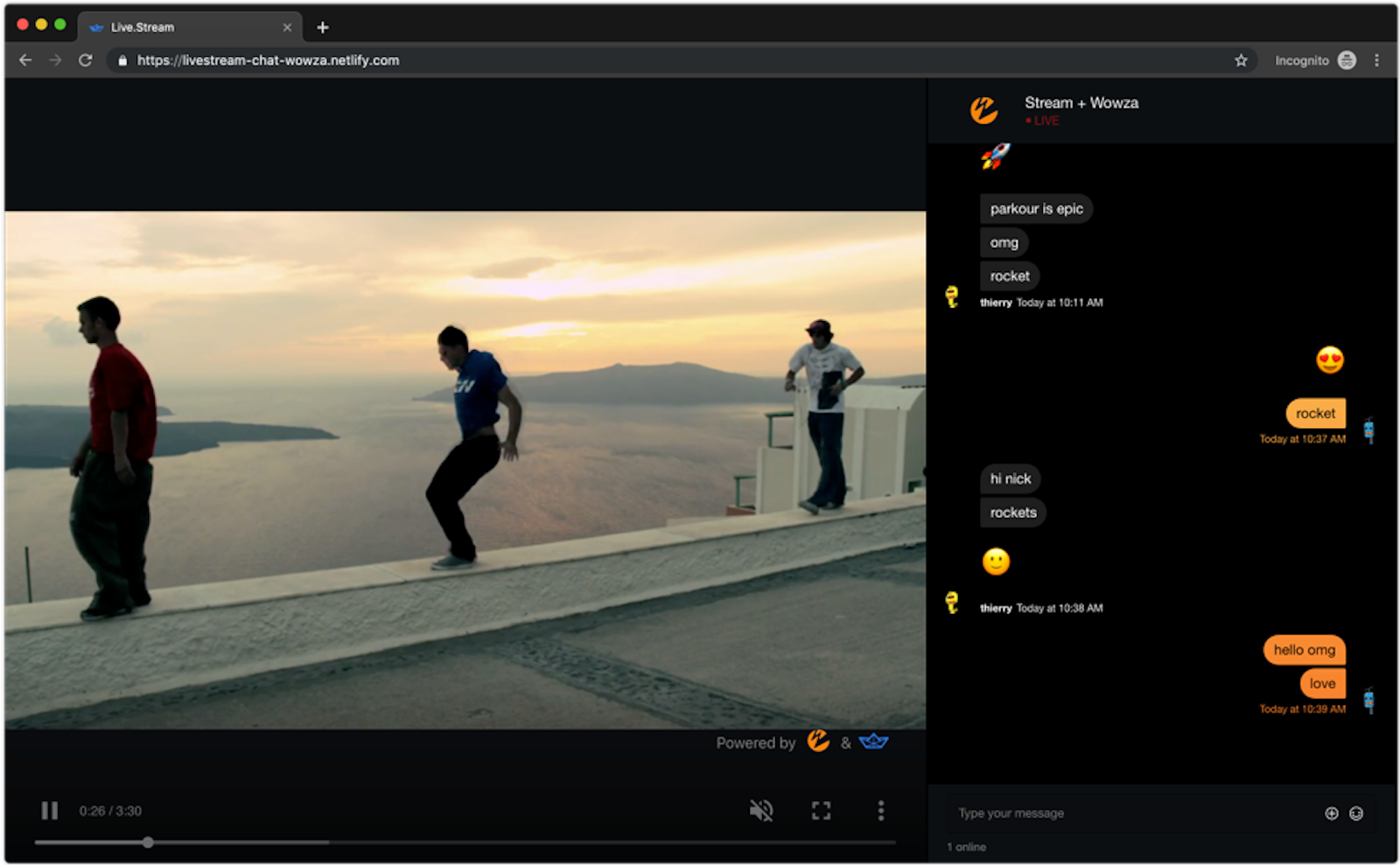
Task: Click the attachment plus icon in the message bar
Action: pos(1331,813)
